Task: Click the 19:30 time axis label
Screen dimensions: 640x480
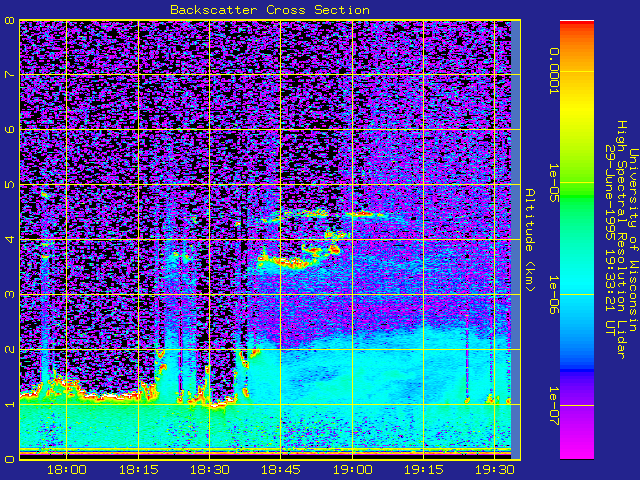Action: pyautogui.click(x=495, y=470)
